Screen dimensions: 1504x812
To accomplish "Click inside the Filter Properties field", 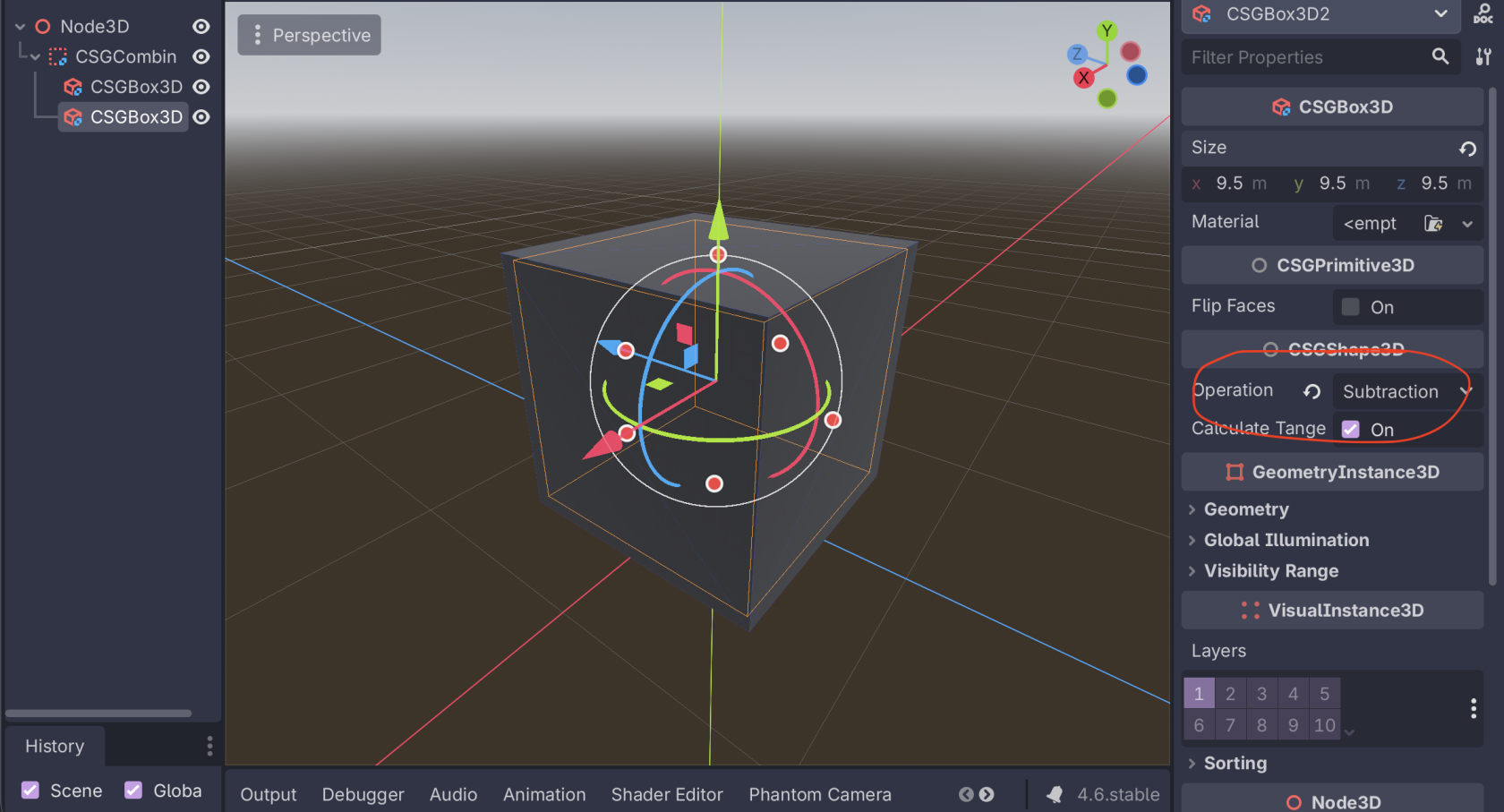I will coord(1298,56).
